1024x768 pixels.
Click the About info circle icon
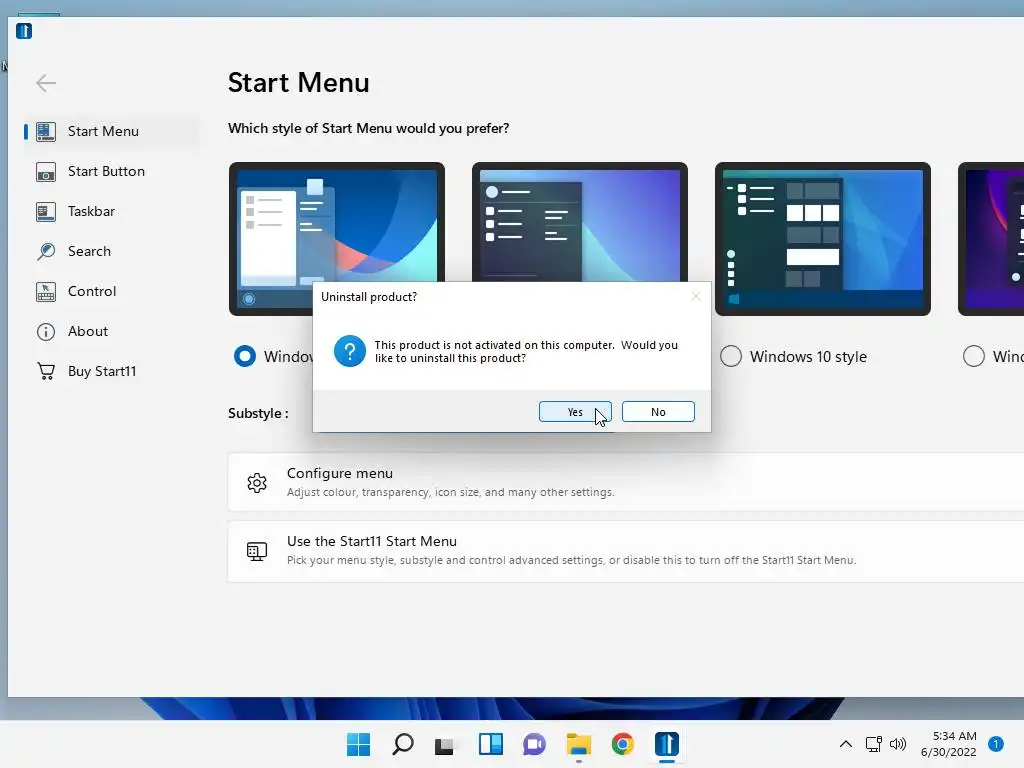[x=46, y=332]
